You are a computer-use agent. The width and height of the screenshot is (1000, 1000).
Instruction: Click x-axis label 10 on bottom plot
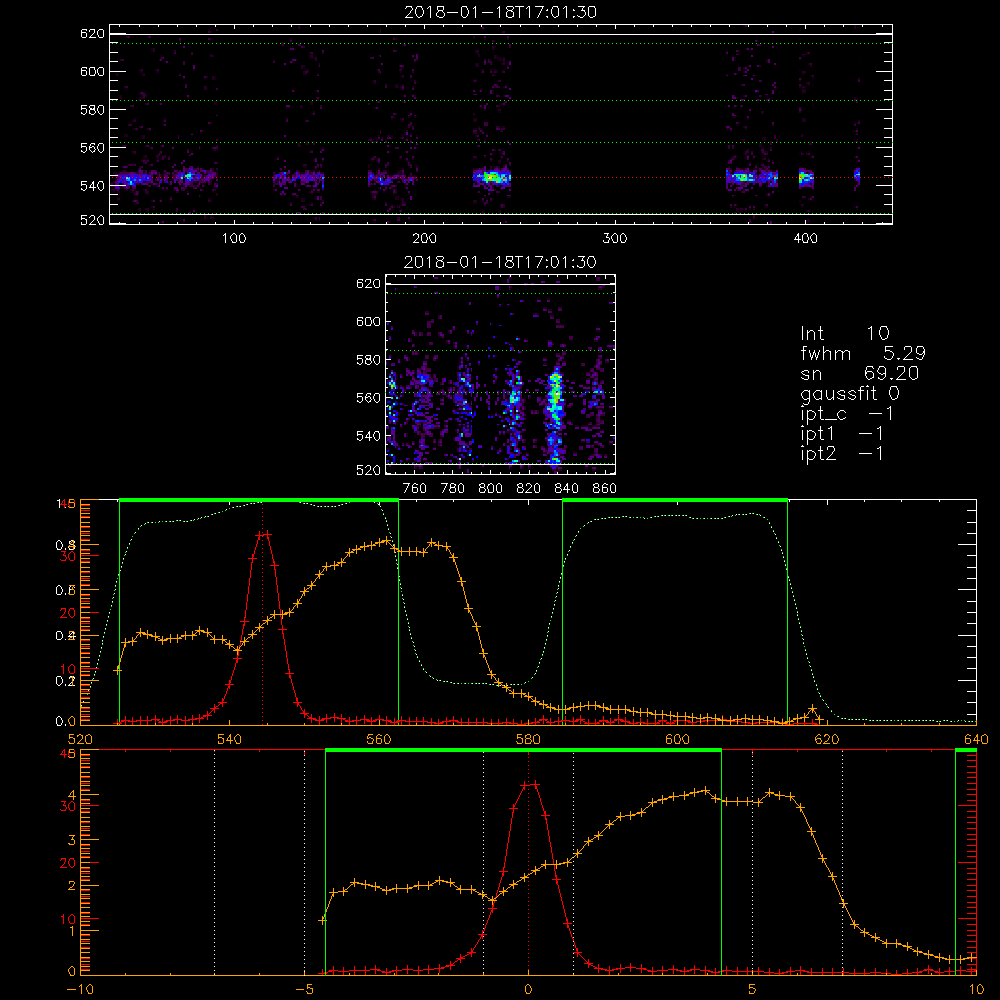[x=976, y=990]
